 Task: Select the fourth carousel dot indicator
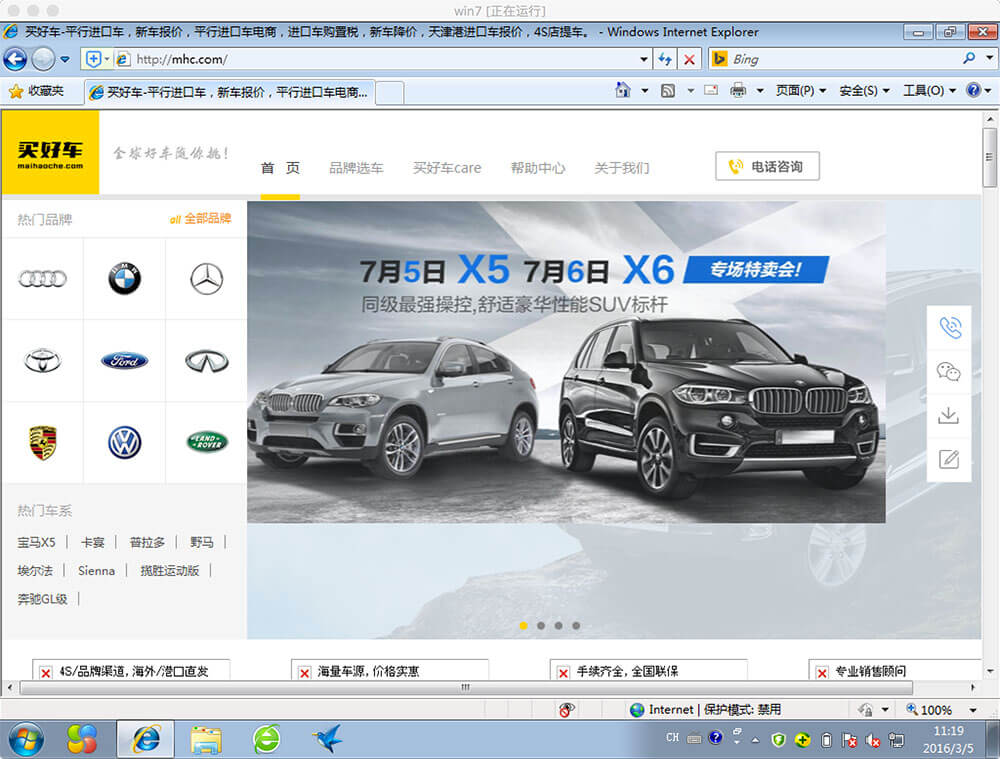coord(576,626)
